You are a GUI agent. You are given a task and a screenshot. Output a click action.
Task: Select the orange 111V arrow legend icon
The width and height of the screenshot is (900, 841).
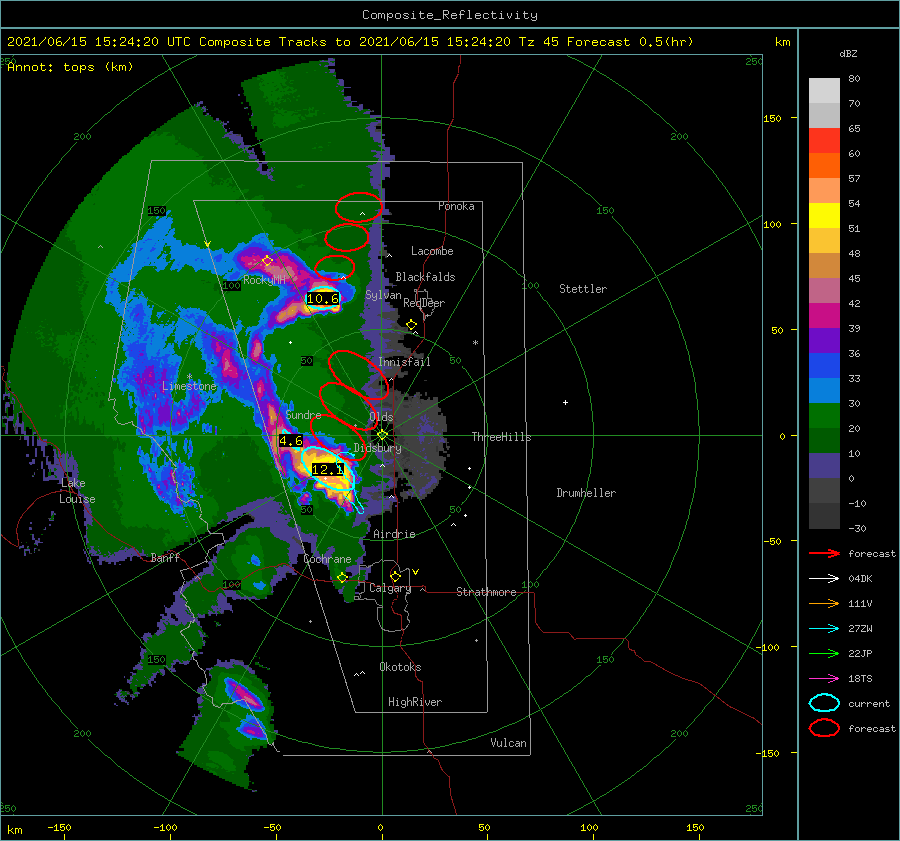(824, 603)
